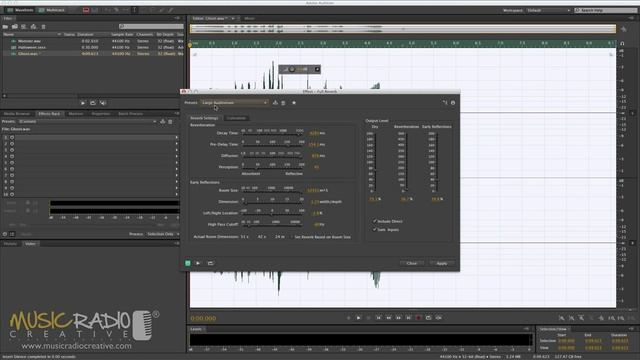Preview play button in Full Reverb dialog

[x=198, y=263]
